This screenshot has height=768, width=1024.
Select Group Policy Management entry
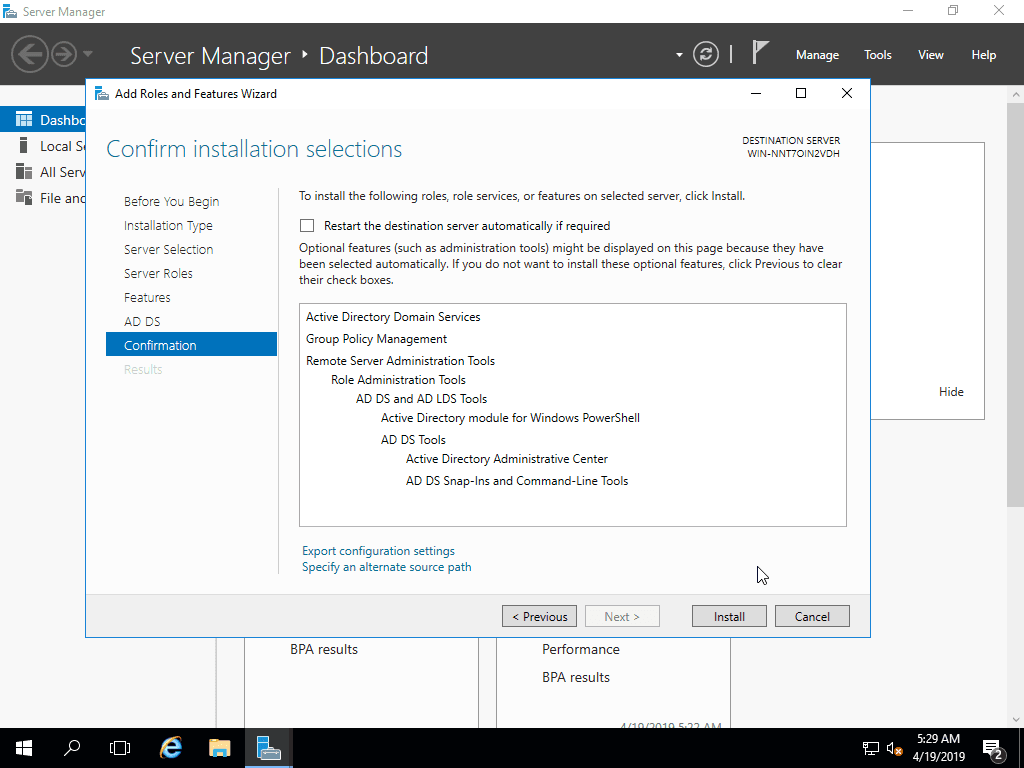(376, 339)
